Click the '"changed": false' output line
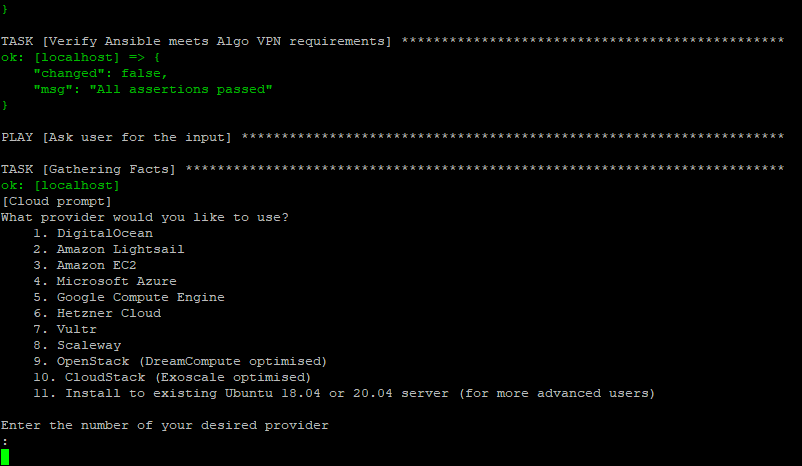Image resolution: width=802 pixels, height=466 pixels. (100, 73)
